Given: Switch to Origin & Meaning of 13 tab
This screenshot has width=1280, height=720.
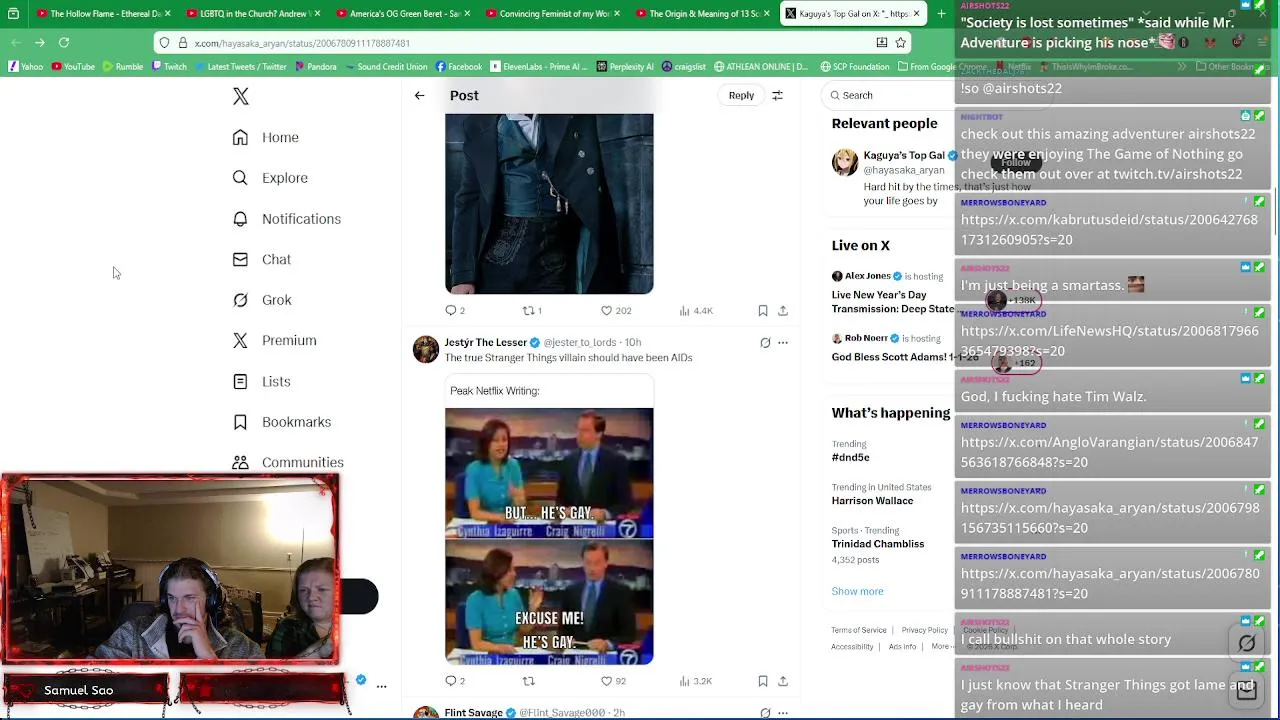Looking at the screenshot, I should point(700,14).
